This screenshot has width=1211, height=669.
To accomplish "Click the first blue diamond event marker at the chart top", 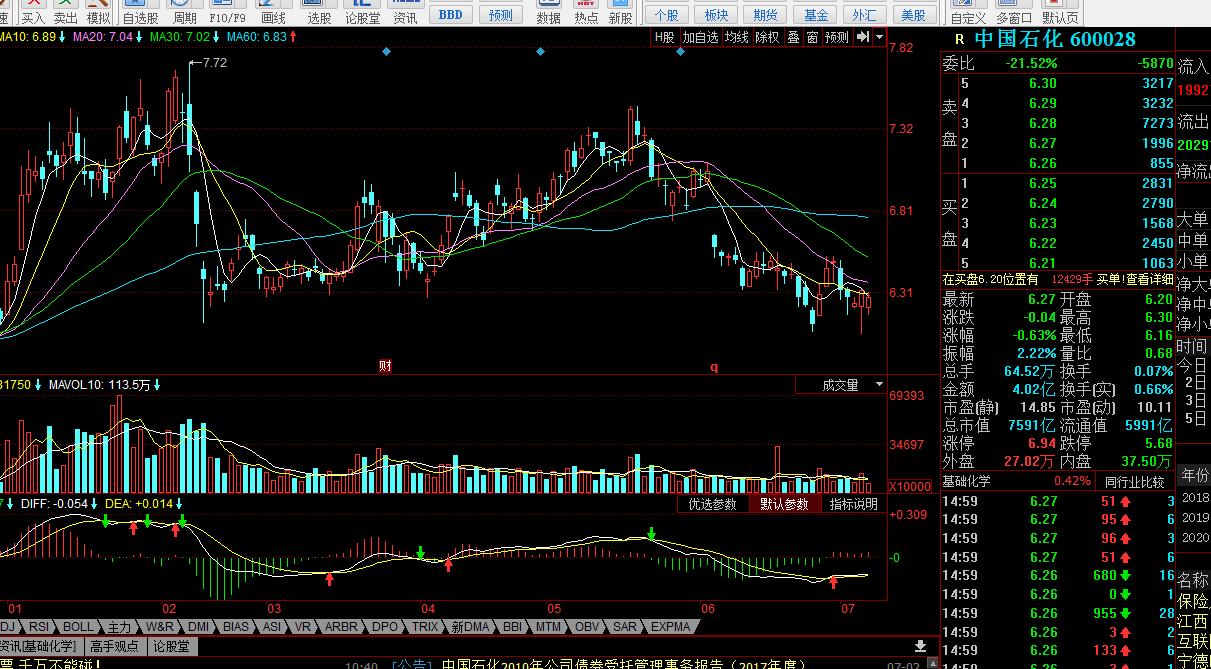I will pyautogui.click(x=387, y=52).
